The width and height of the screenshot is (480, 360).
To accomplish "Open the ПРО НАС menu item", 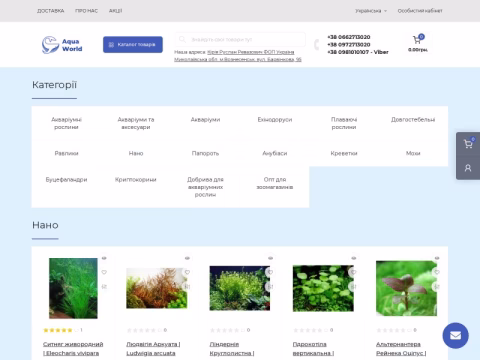I will point(86,11).
